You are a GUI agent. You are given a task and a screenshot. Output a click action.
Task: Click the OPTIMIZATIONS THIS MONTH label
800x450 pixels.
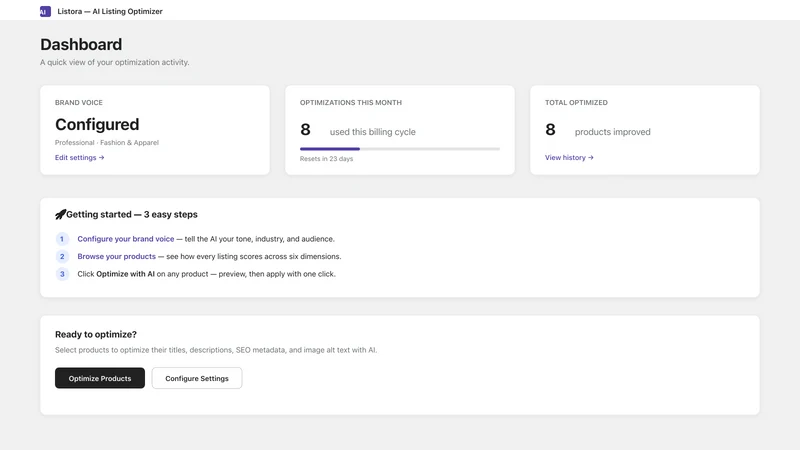[x=351, y=103]
